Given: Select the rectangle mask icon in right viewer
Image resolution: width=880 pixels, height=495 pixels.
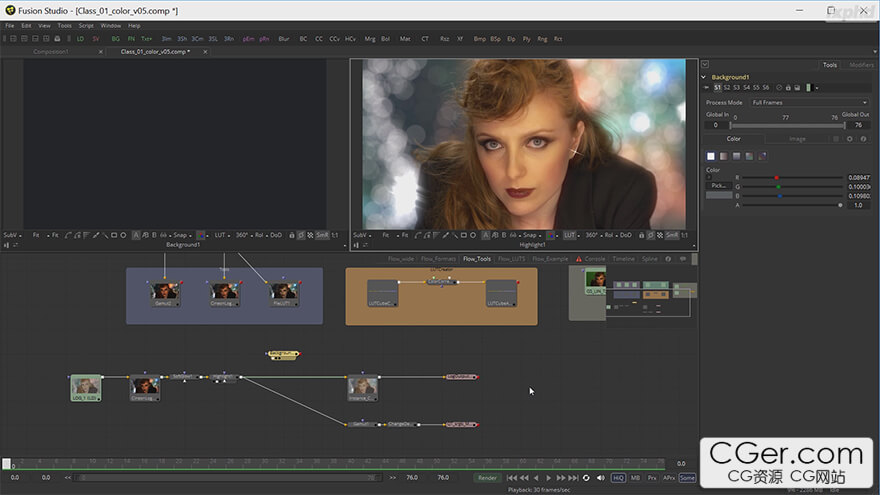Looking at the screenshot, I should 464,235.
